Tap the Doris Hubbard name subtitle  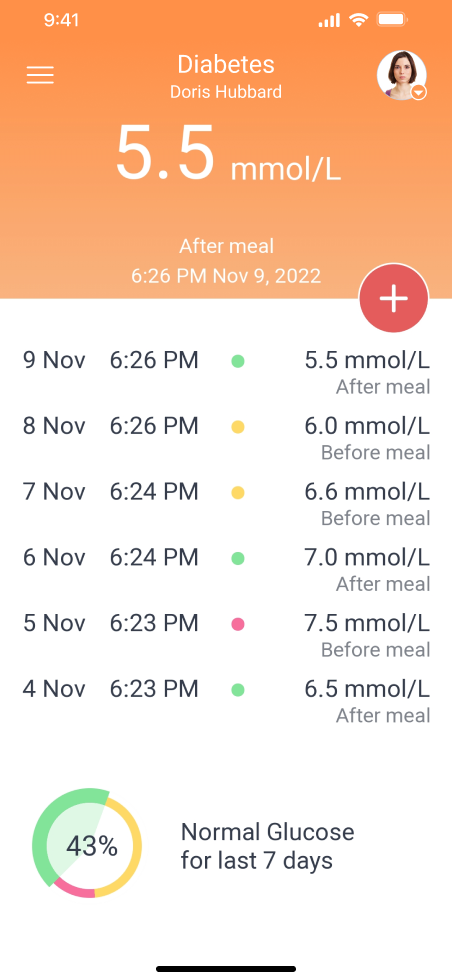pos(226,92)
